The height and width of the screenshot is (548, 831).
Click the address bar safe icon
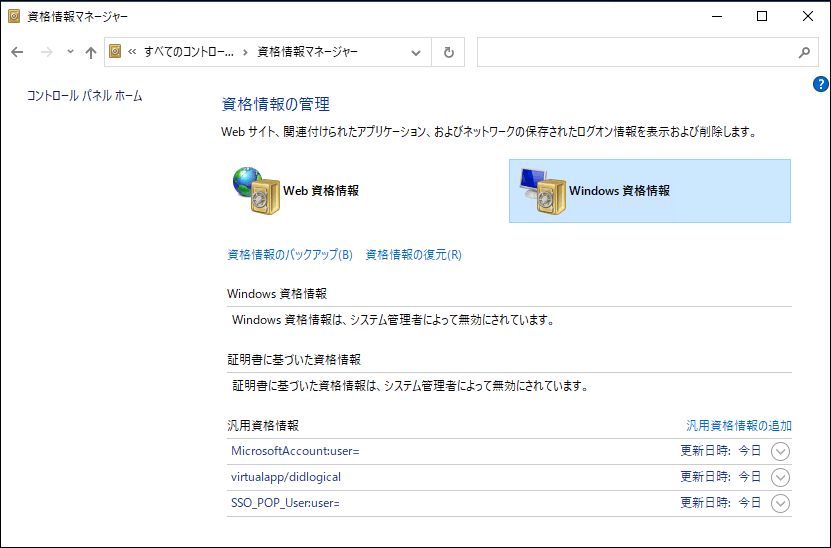click(x=115, y=51)
